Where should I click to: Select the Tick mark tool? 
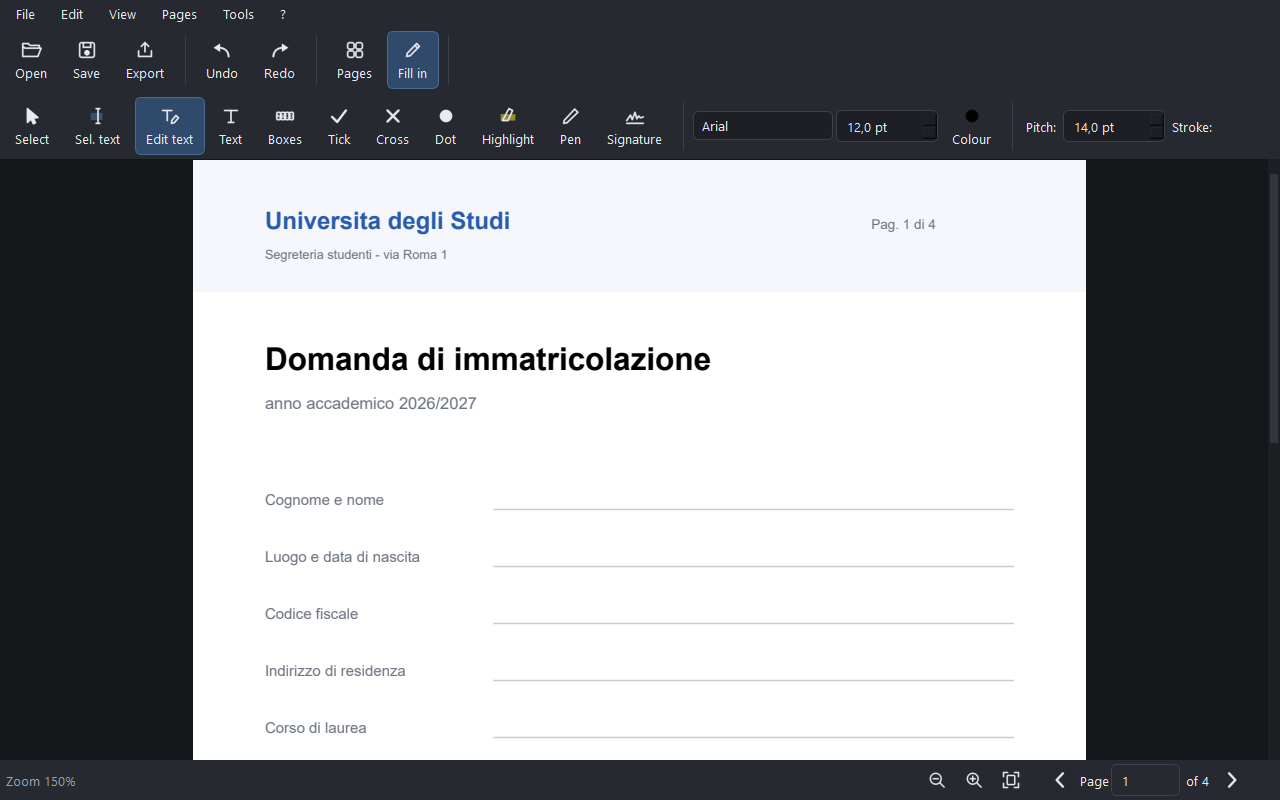[x=339, y=126]
